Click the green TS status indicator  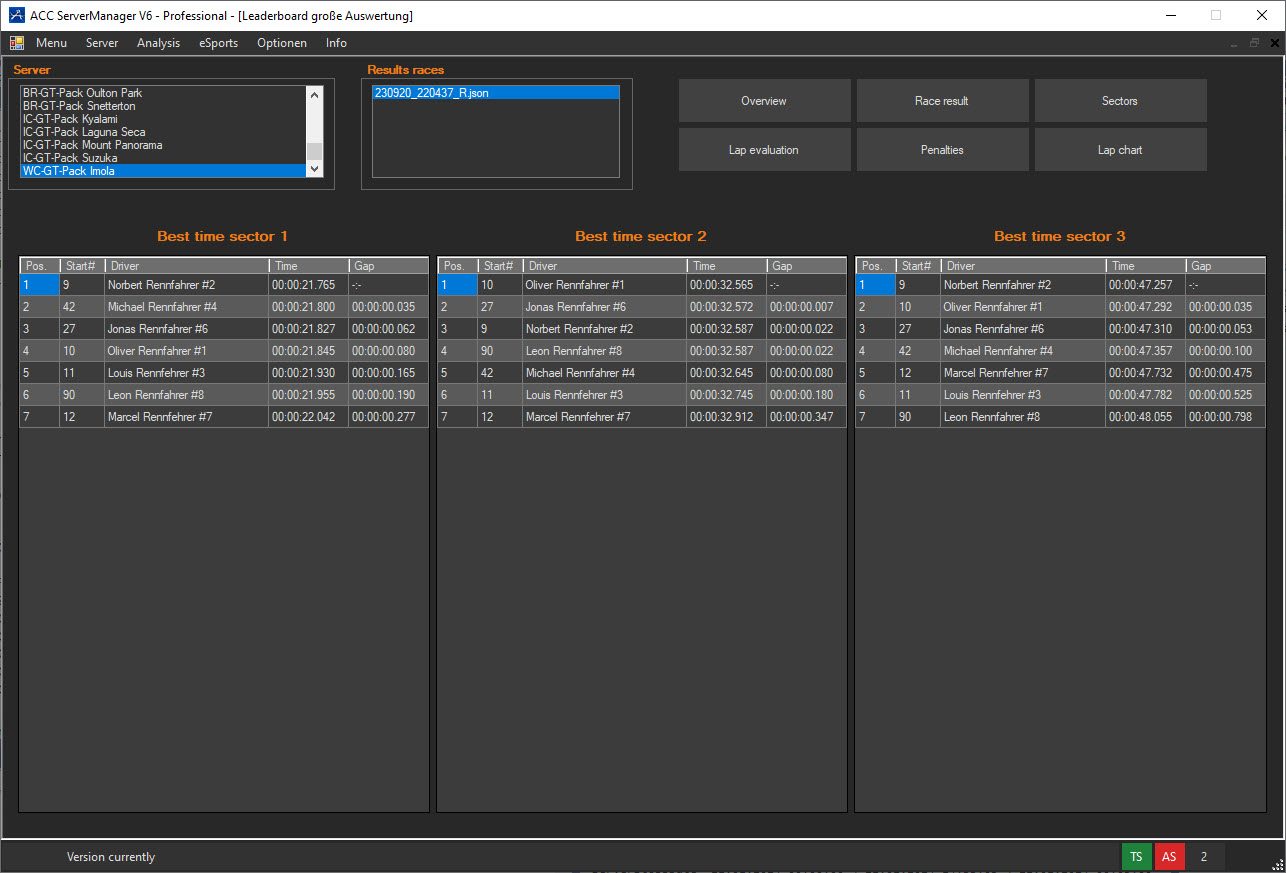pyautogui.click(x=1136, y=857)
